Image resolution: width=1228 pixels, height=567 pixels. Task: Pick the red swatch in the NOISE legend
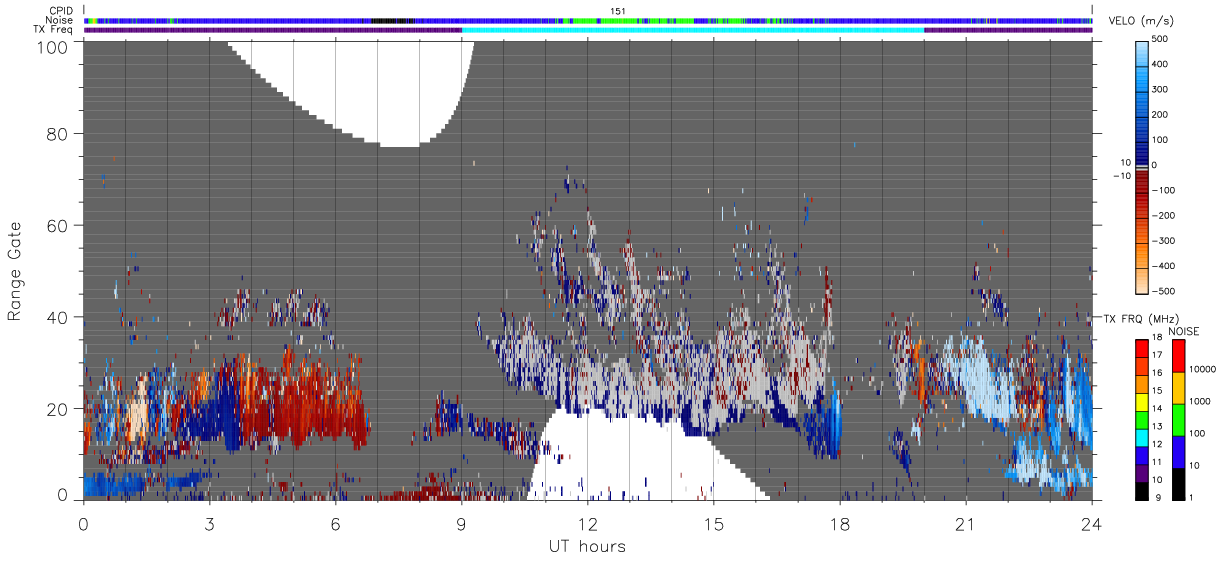[1177, 356]
